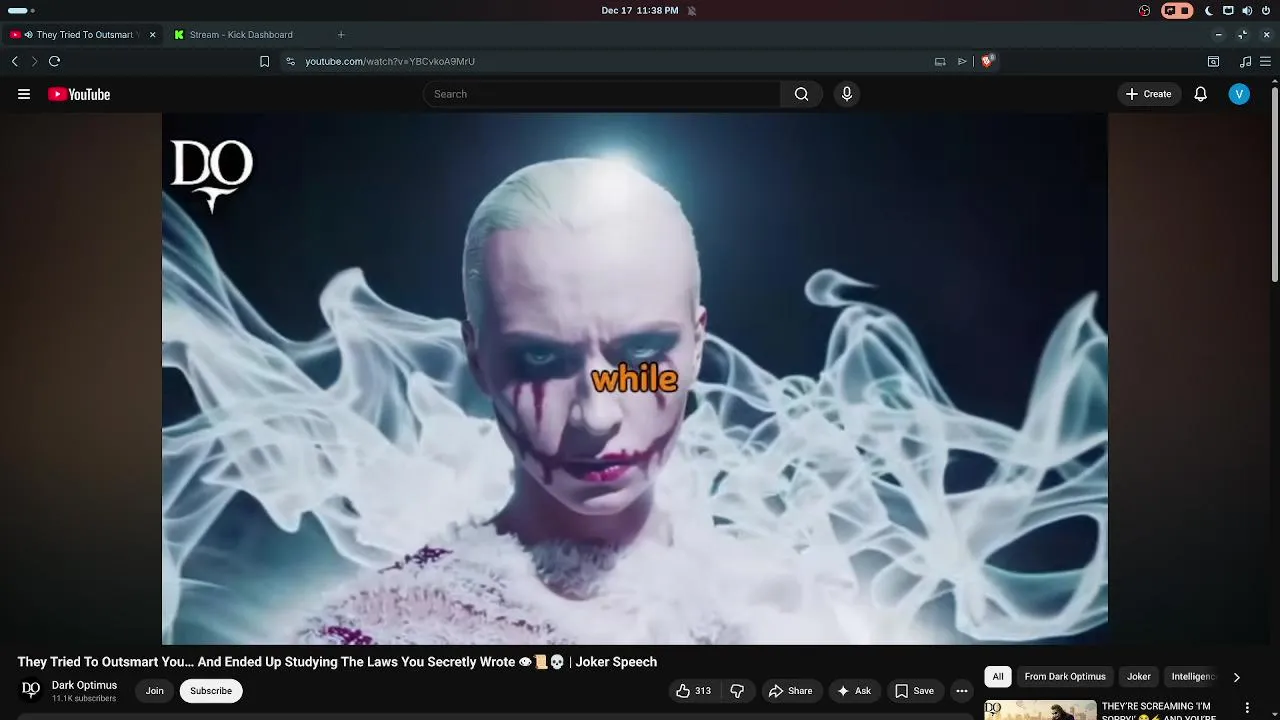
Task: Close the YouTube tab
Action: point(152,35)
